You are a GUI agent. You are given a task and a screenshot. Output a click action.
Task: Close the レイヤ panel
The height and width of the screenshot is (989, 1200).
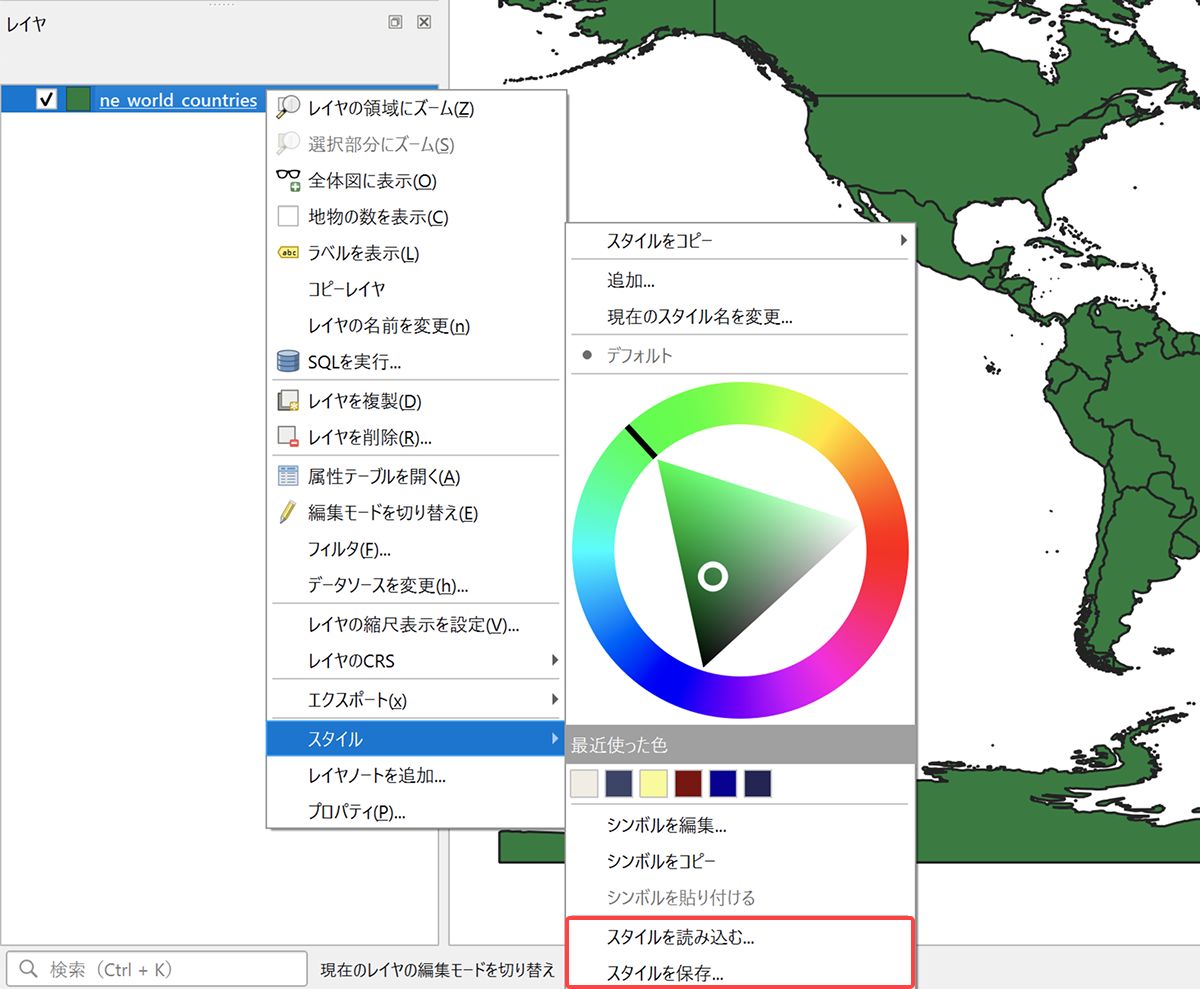click(424, 22)
